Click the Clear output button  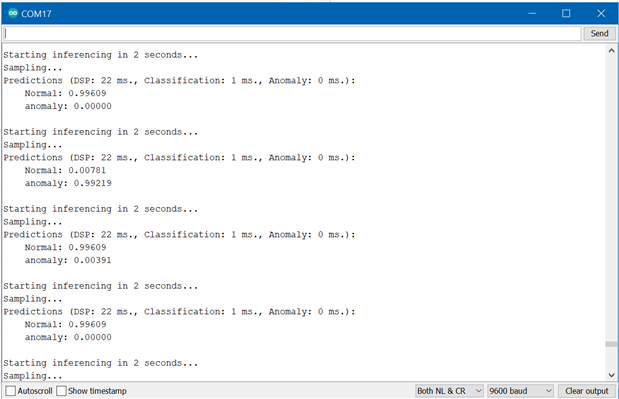tap(587, 391)
